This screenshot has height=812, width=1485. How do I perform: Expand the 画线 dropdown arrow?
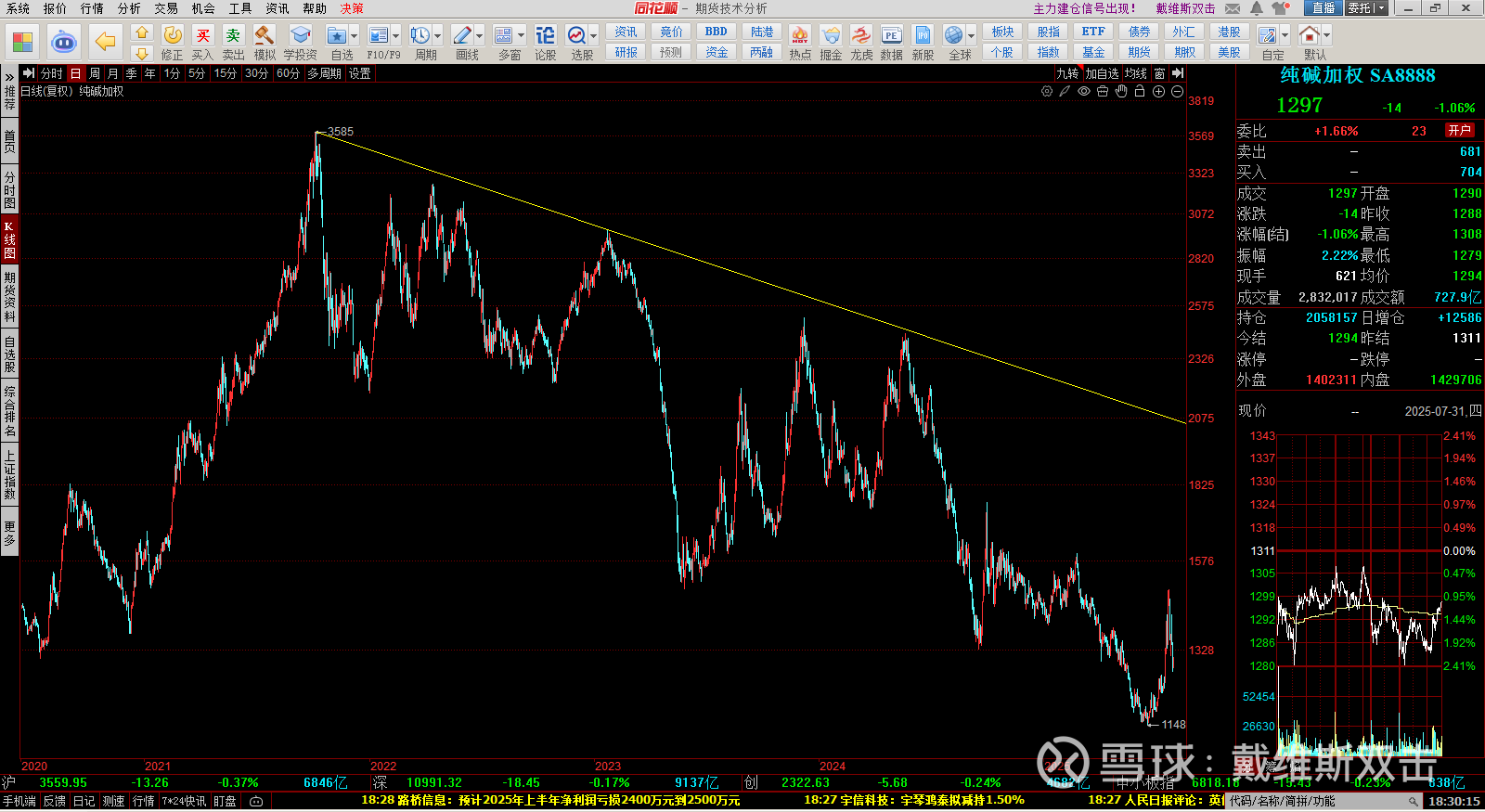pyautogui.click(x=480, y=36)
